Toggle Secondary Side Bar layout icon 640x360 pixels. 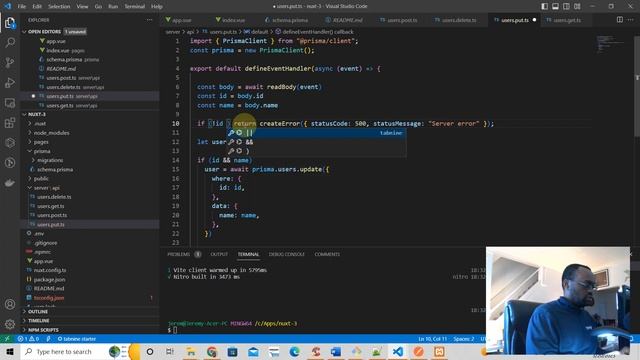coord(567,6)
